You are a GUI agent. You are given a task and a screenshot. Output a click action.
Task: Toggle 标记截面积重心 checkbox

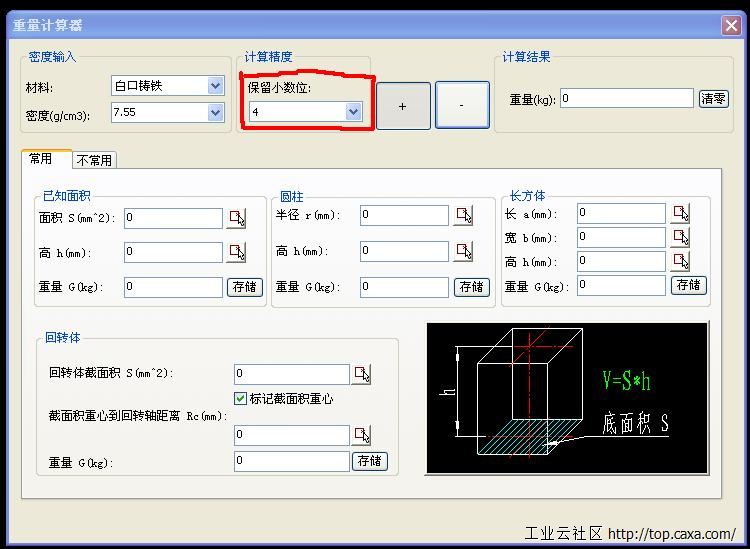click(241, 398)
